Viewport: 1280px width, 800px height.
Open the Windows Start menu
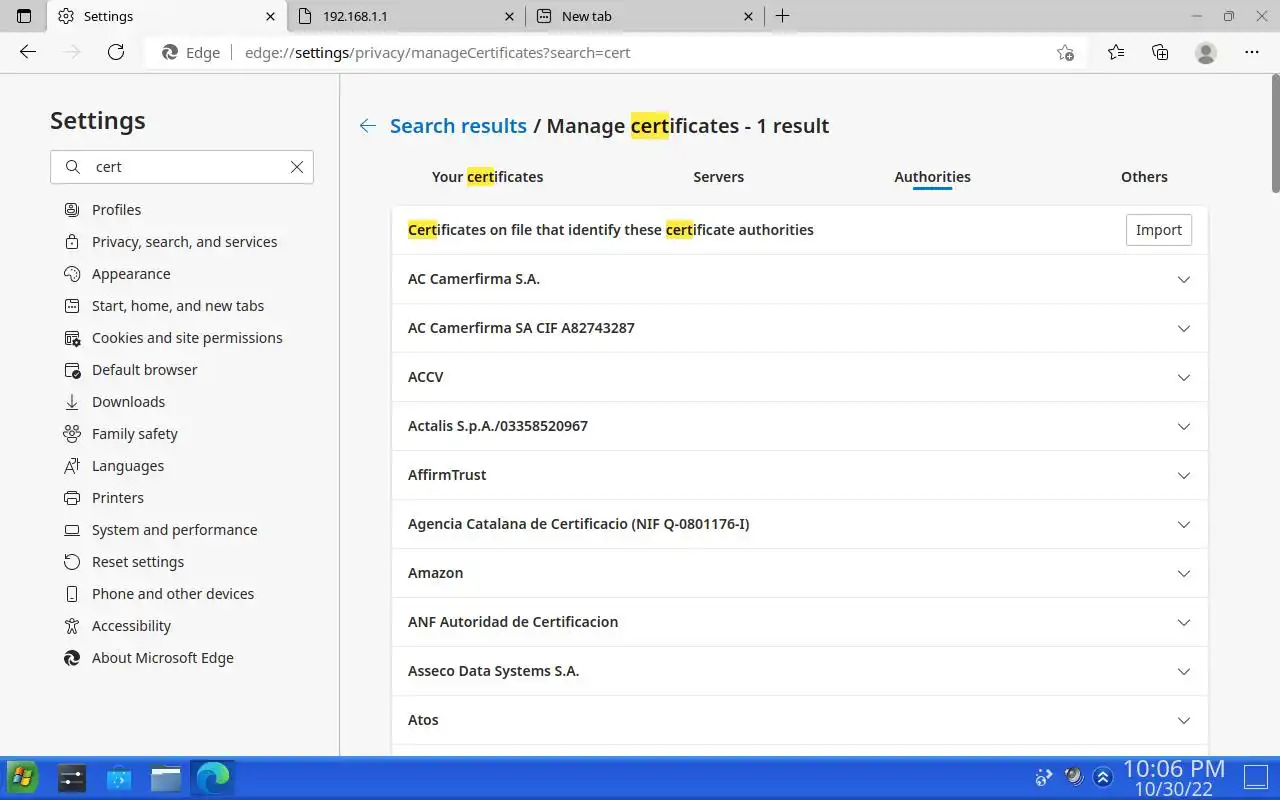tap(22, 777)
